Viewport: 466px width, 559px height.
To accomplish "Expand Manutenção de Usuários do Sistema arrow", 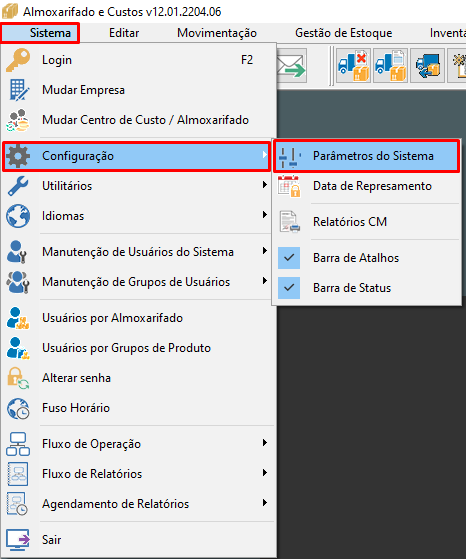I will click(x=265, y=251).
